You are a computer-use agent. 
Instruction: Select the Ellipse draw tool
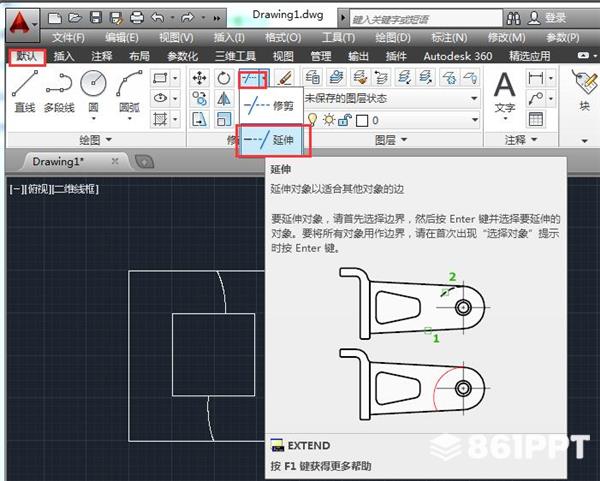tap(160, 98)
